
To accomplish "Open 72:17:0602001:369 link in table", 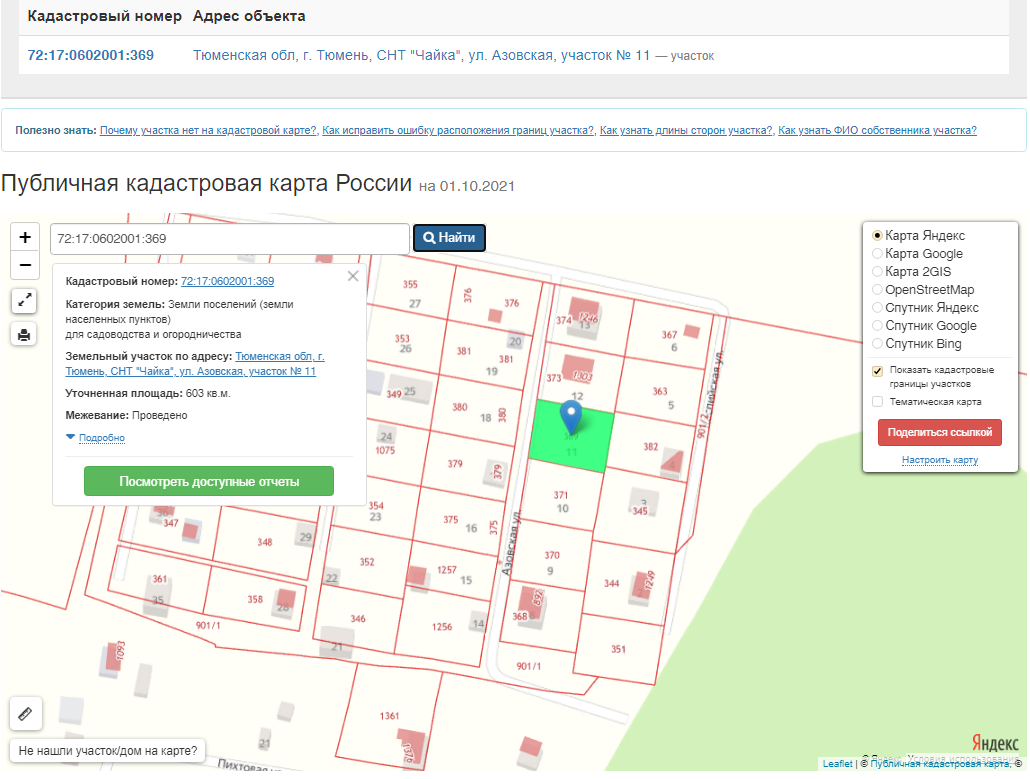I will click(x=91, y=55).
